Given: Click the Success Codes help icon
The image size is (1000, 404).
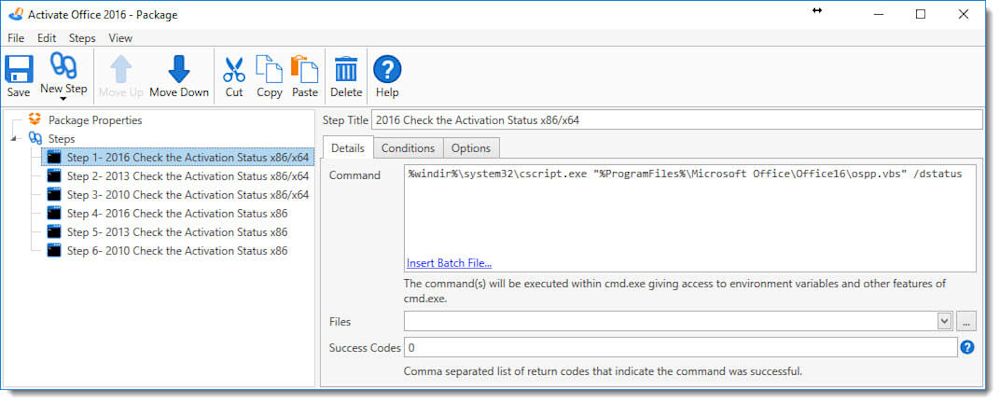Looking at the screenshot, I should pyautogui.click(x=967, y=348).
